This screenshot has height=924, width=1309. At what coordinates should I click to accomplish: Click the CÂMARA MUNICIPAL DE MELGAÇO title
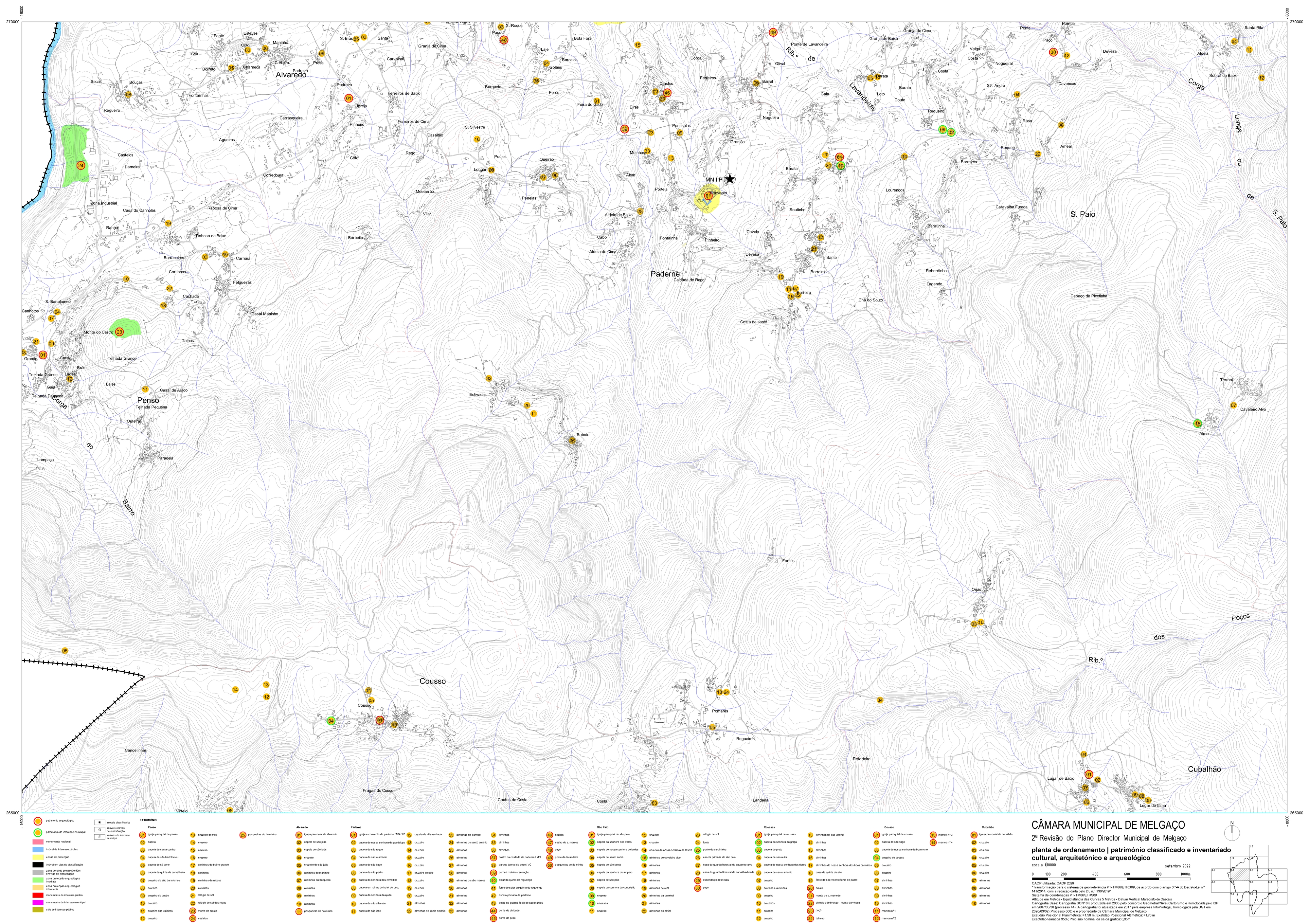click(1108, 825)
